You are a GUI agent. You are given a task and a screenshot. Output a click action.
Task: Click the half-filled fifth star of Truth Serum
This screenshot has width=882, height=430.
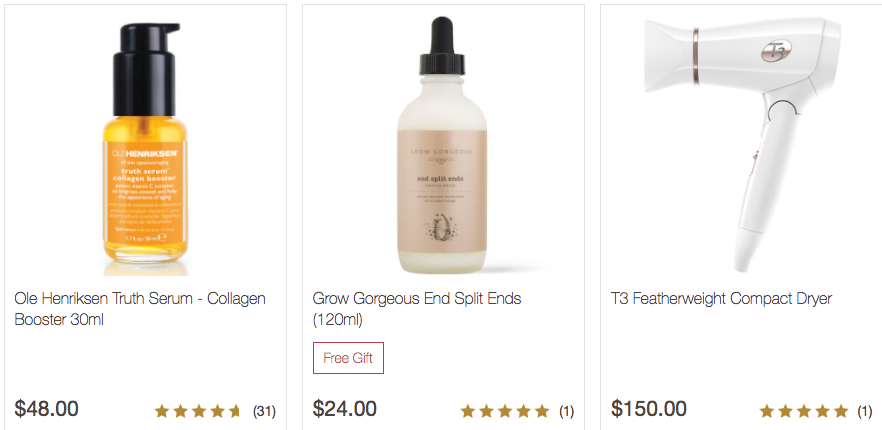click(x=235, y=411)
